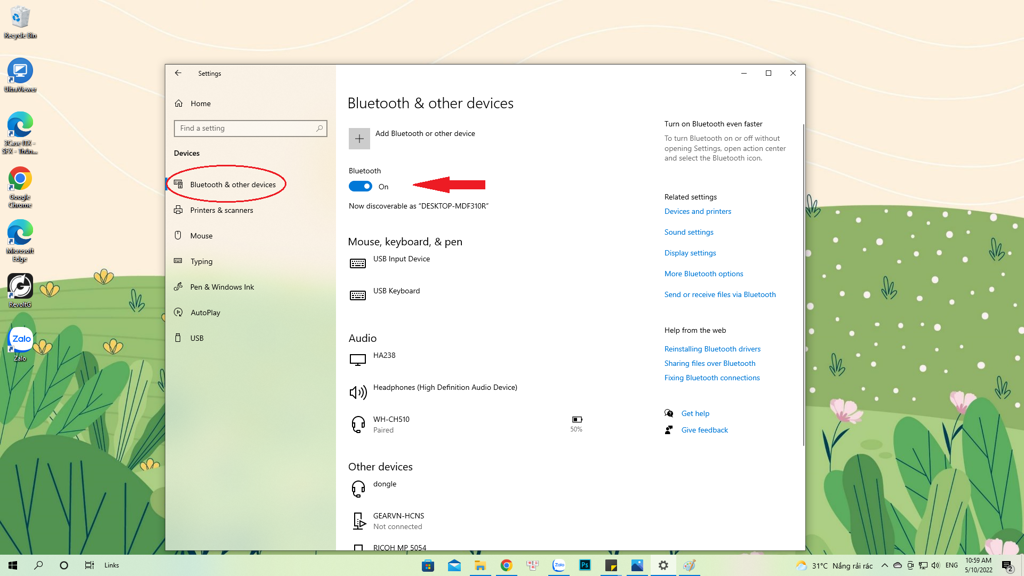Select the USB Keyboard device icon

[x=358, y=295]
